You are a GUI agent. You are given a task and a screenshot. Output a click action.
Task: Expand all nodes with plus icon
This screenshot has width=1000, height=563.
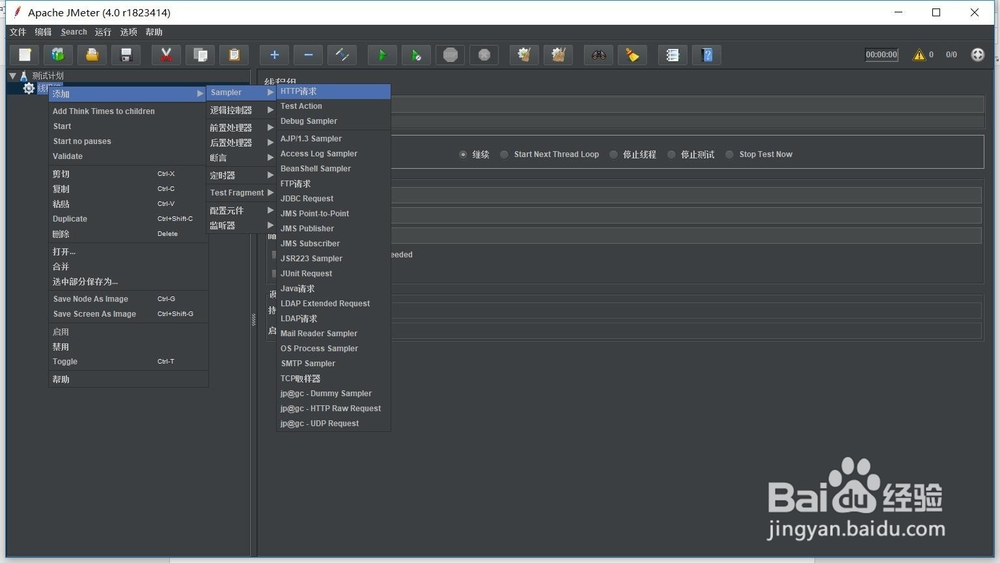(x=274, y=55)
